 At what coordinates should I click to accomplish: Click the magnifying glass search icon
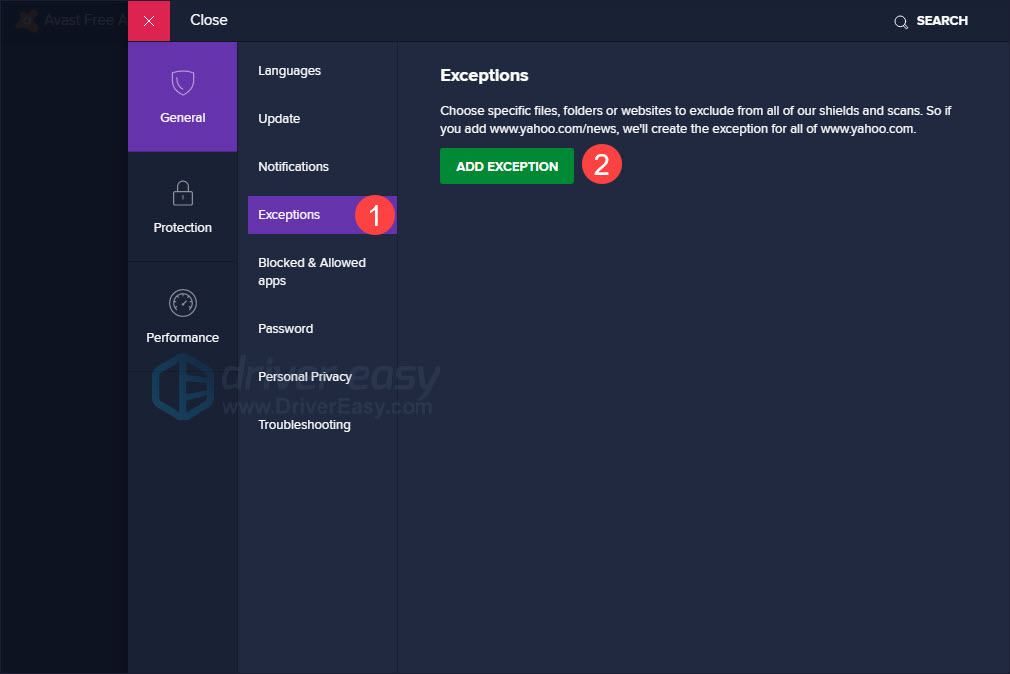click(901, 21)
